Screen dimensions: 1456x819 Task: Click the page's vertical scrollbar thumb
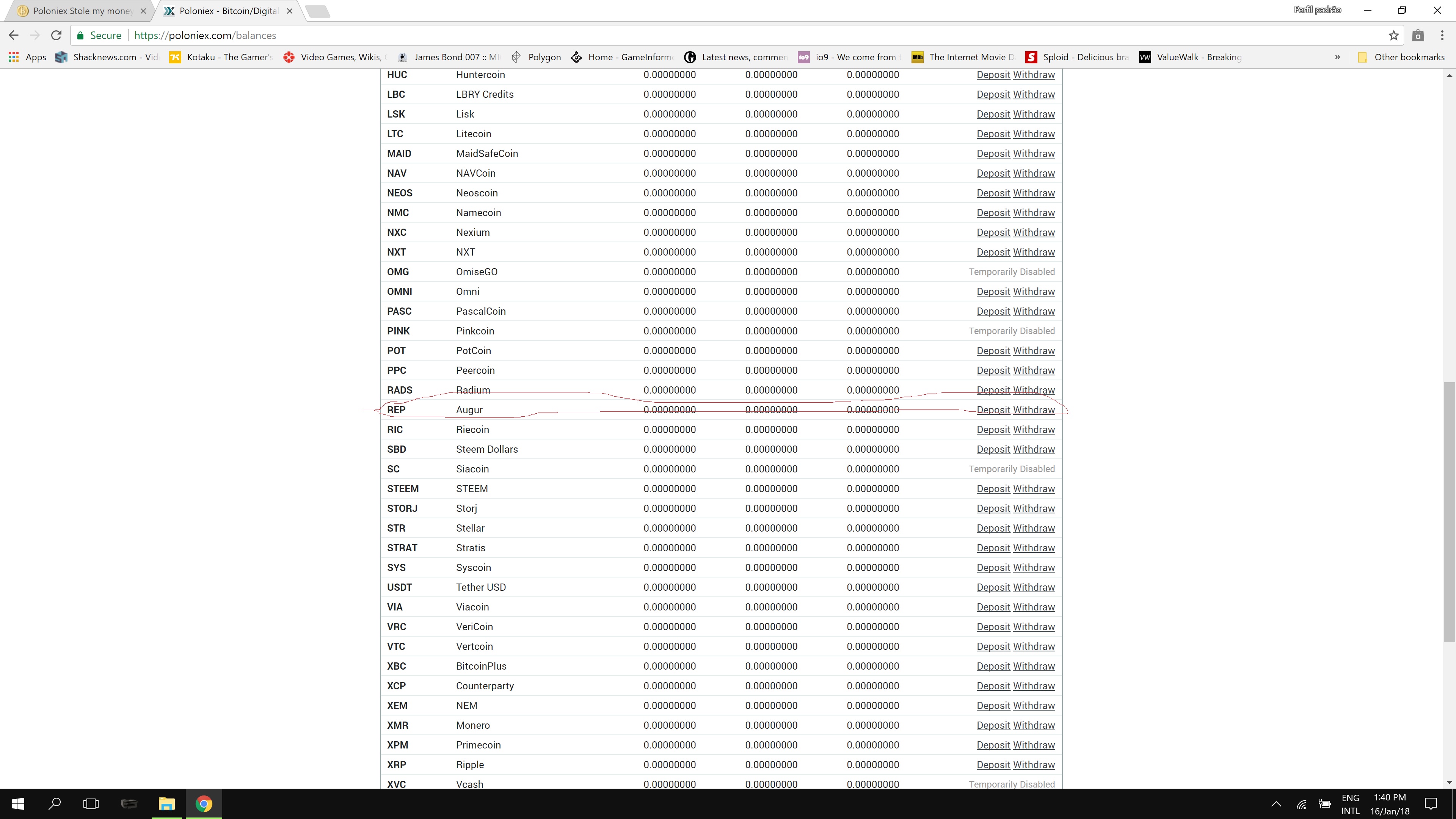[x=1449, y=512]
